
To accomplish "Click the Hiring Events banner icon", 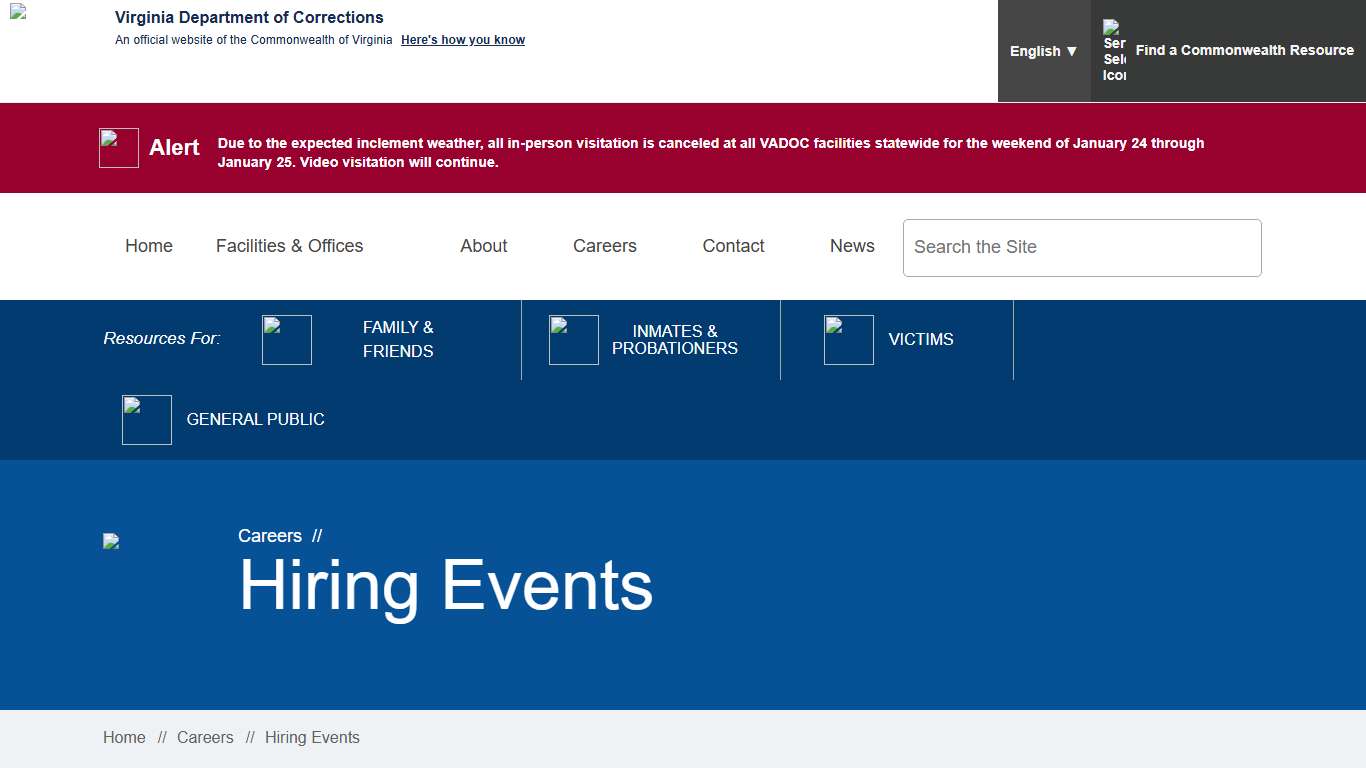I will pos(111,541).
